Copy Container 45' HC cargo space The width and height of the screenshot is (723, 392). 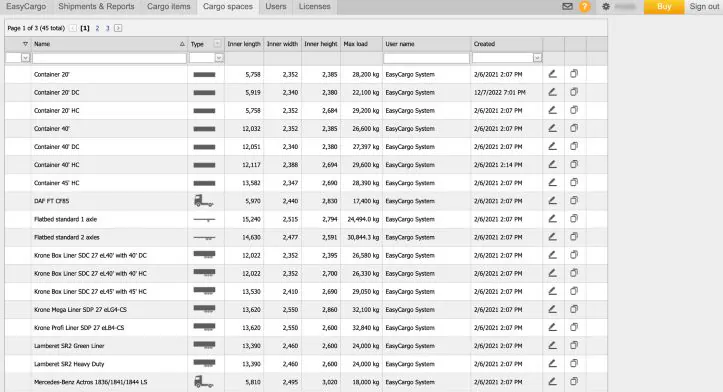574,183
